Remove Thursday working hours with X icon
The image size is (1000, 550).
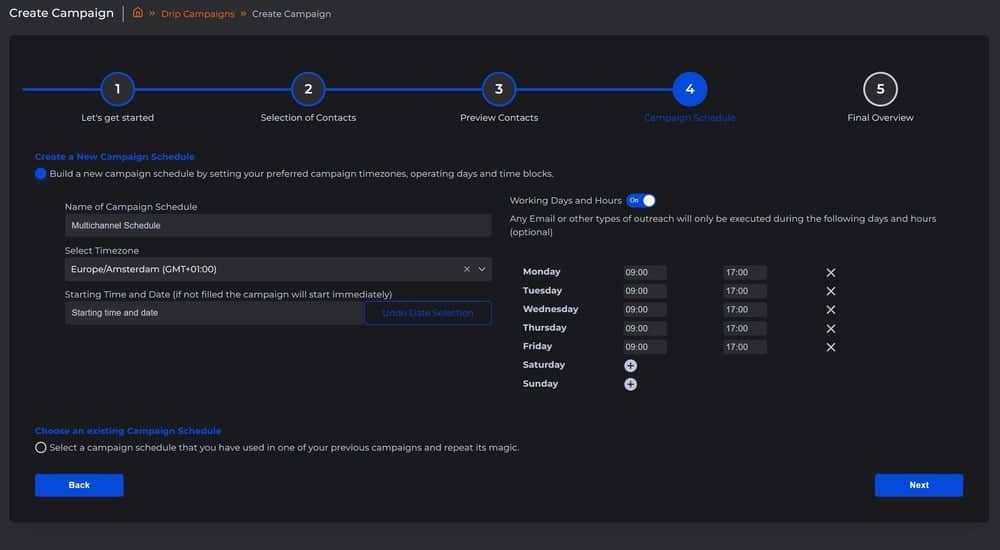tap(830, 329)
